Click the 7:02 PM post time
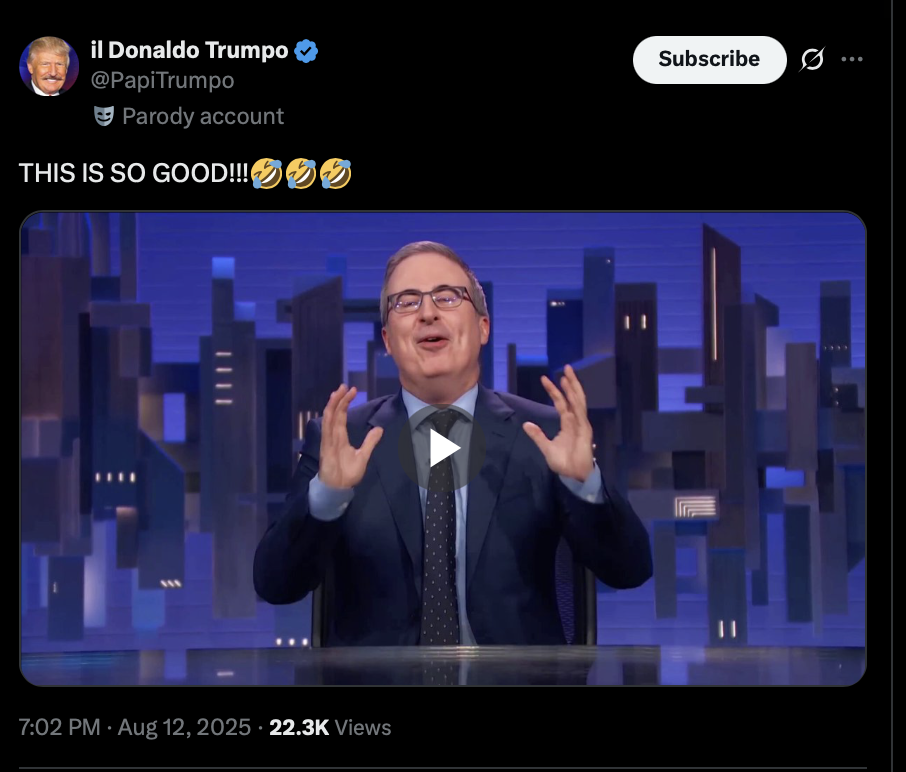 tap(60, 727)
